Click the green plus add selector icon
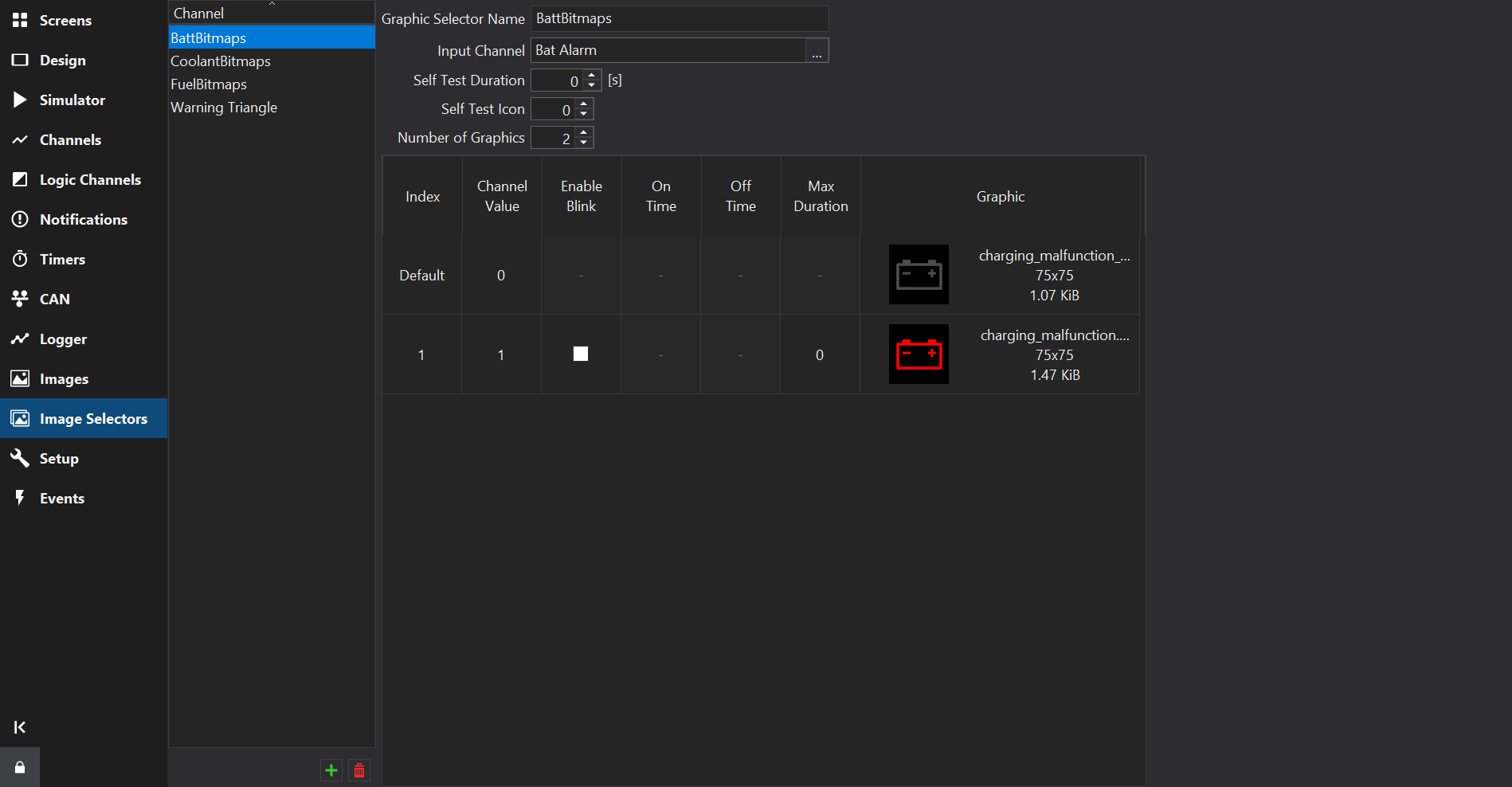Image resolution: width=1512 pixels, height=787 pixels. pos(331,770)
